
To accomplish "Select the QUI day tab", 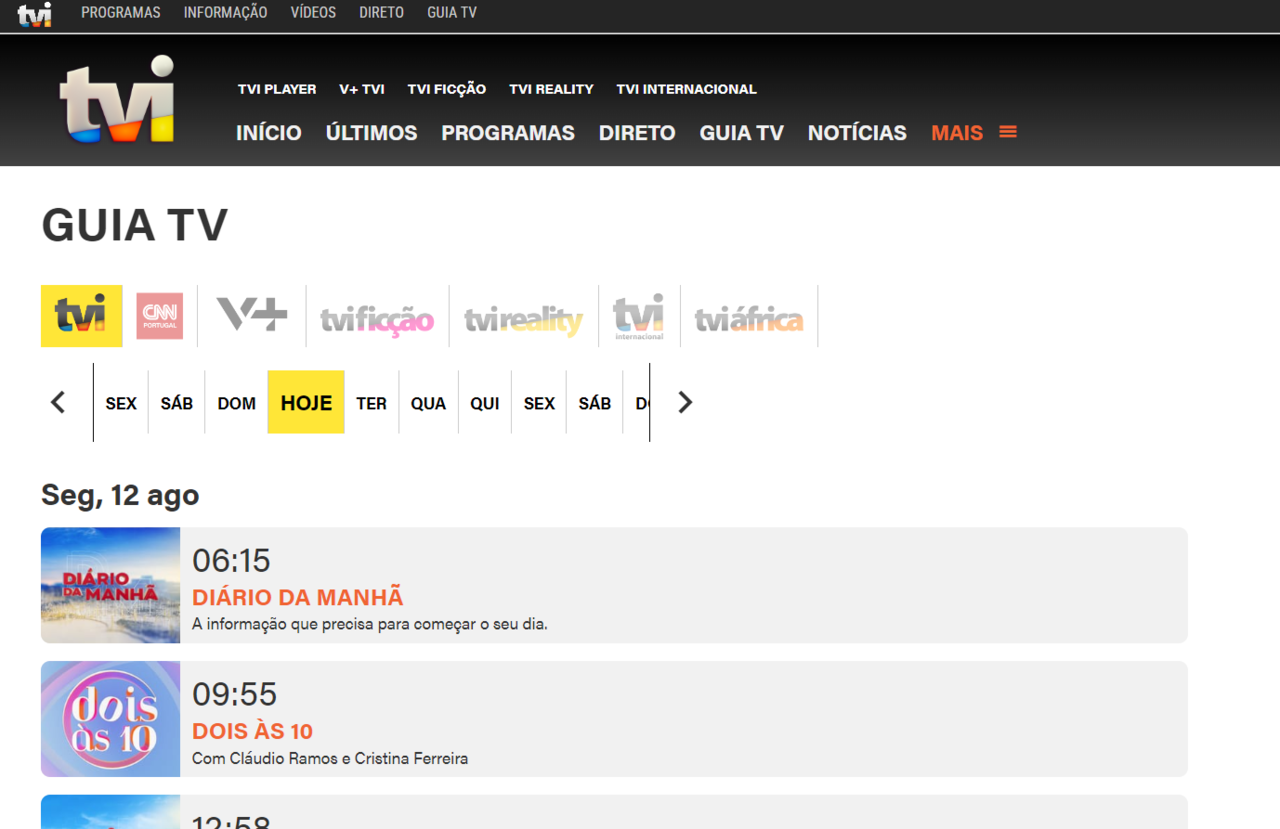I will pyautogui.click(x=485, y=403).
